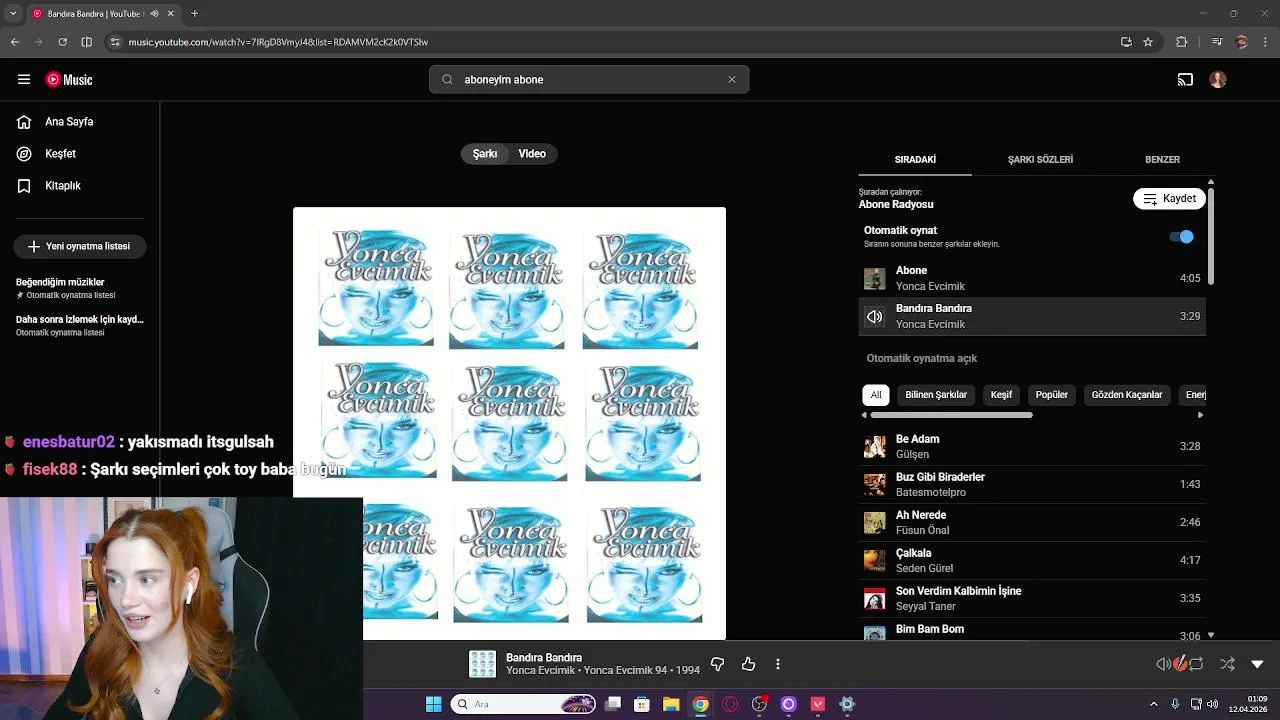Bookmark the page with the star icon
Screen dimensions: 1280x720
(x=1148, y=42)
